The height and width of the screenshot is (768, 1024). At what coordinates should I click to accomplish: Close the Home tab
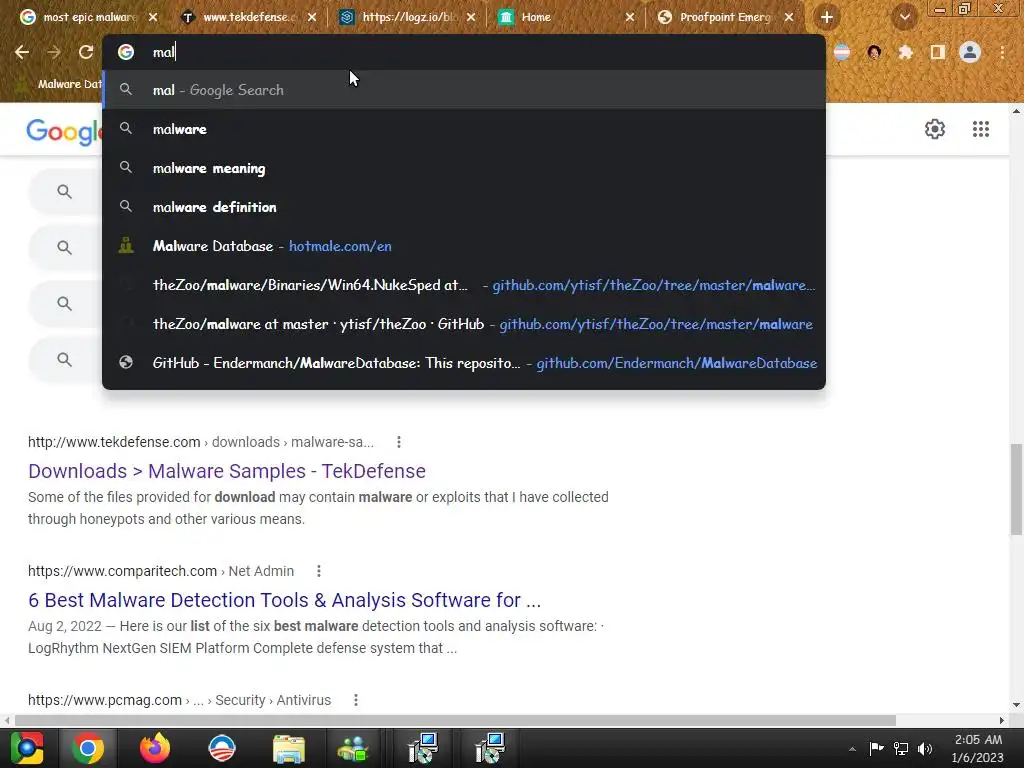tap(630, 18)
